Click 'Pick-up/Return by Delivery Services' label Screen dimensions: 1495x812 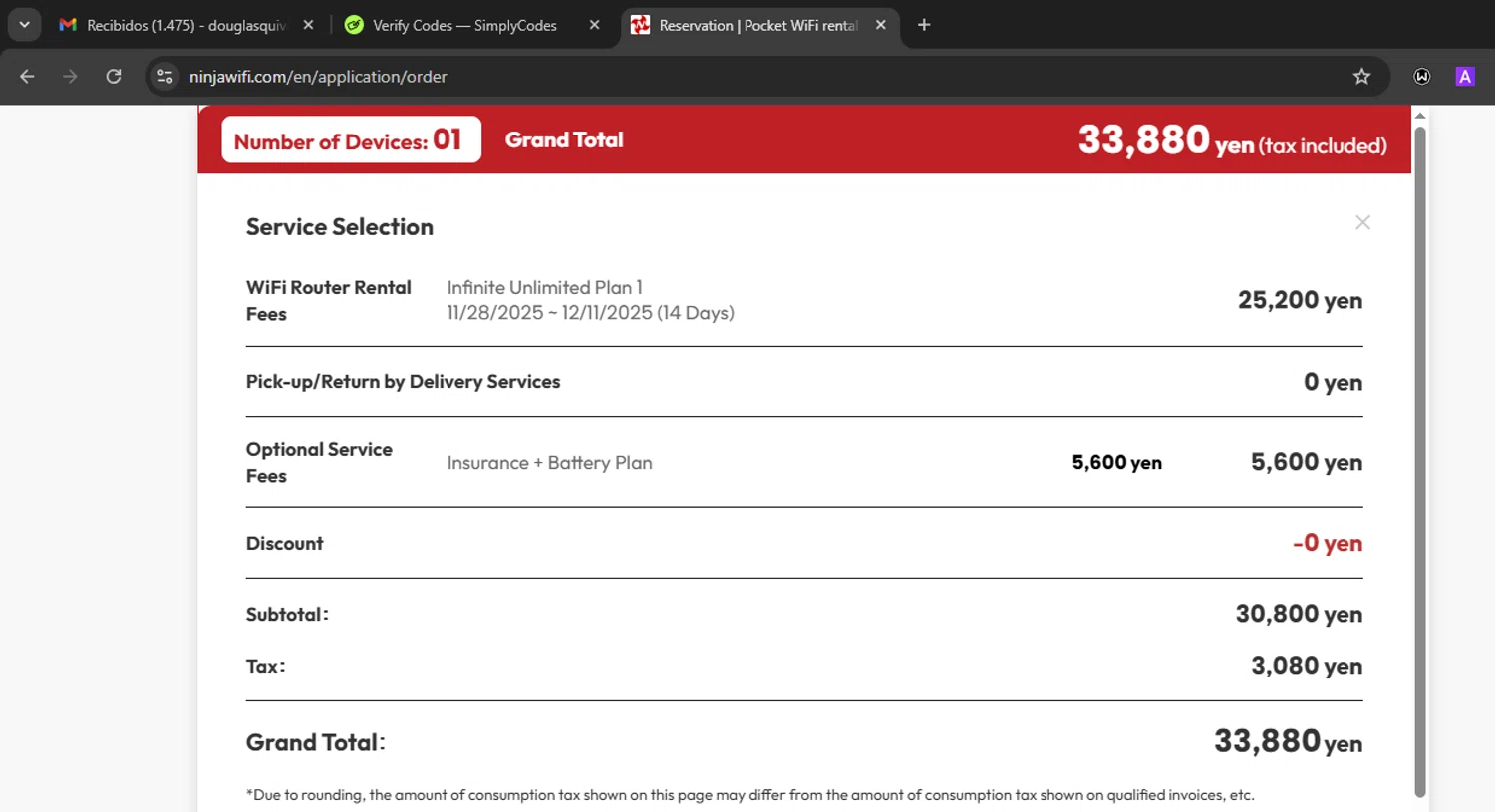(403, 381)
